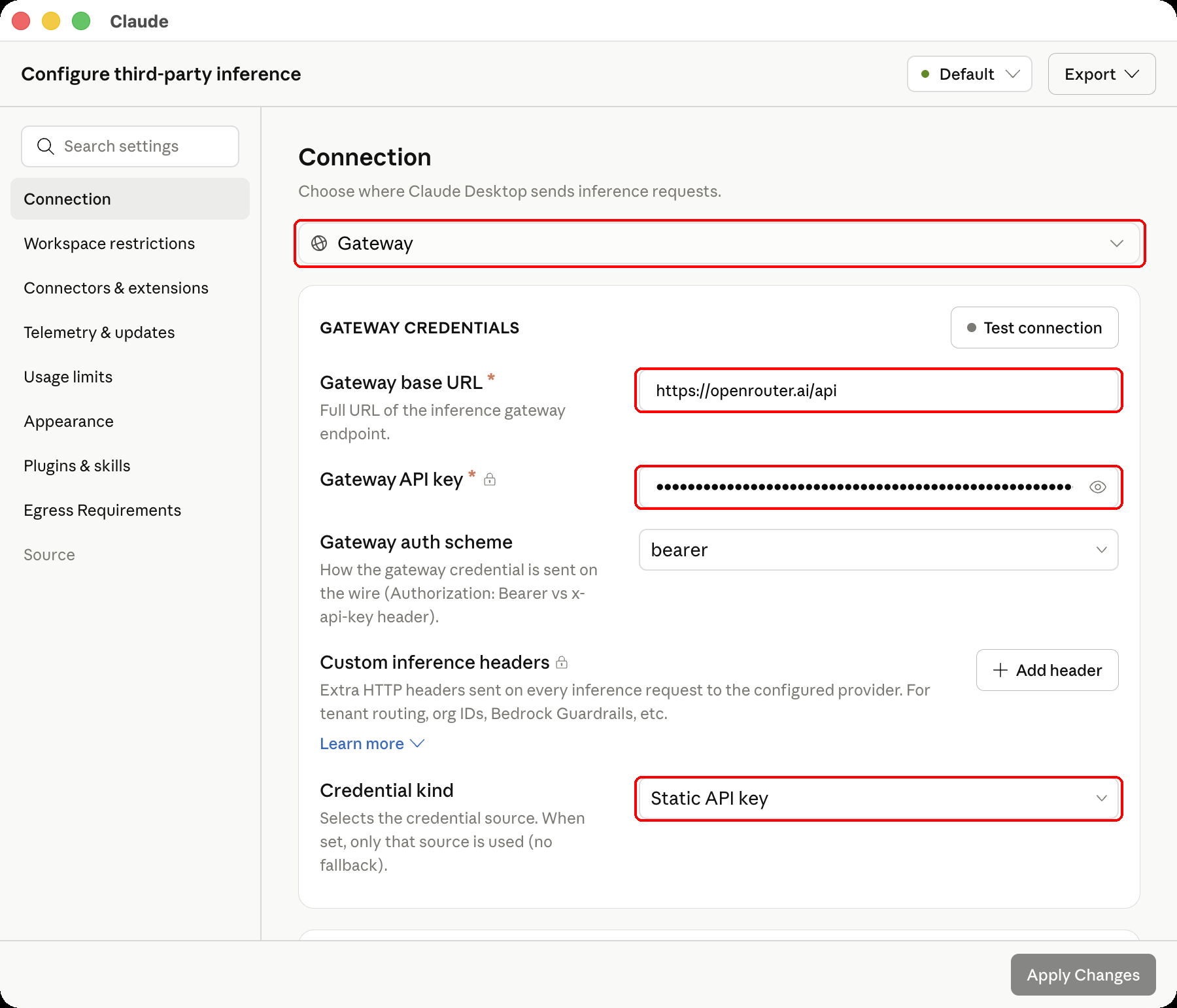This screenshot has width=1177, height=1008.
Task: Click the Gateway API key field
Action: coord(878,487)
